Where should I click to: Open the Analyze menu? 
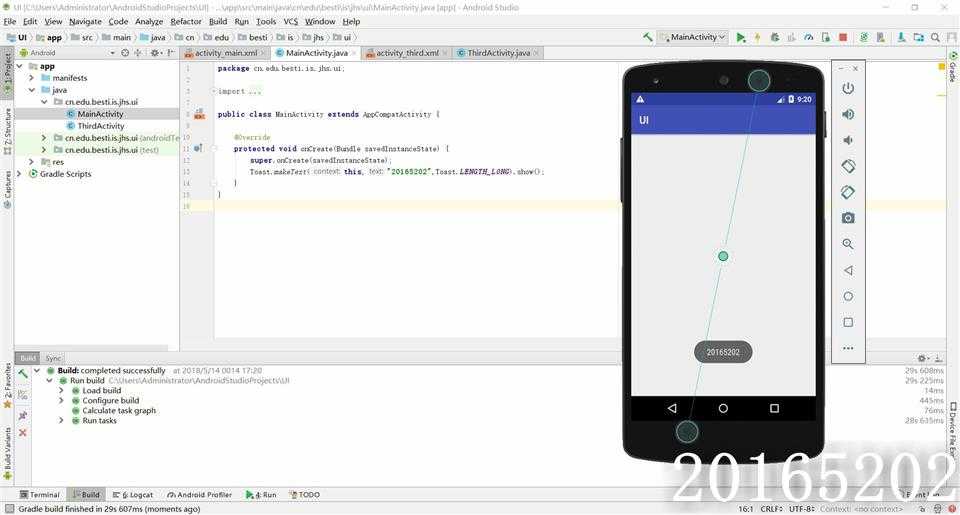pyautogui.click(x=149, y=21)
